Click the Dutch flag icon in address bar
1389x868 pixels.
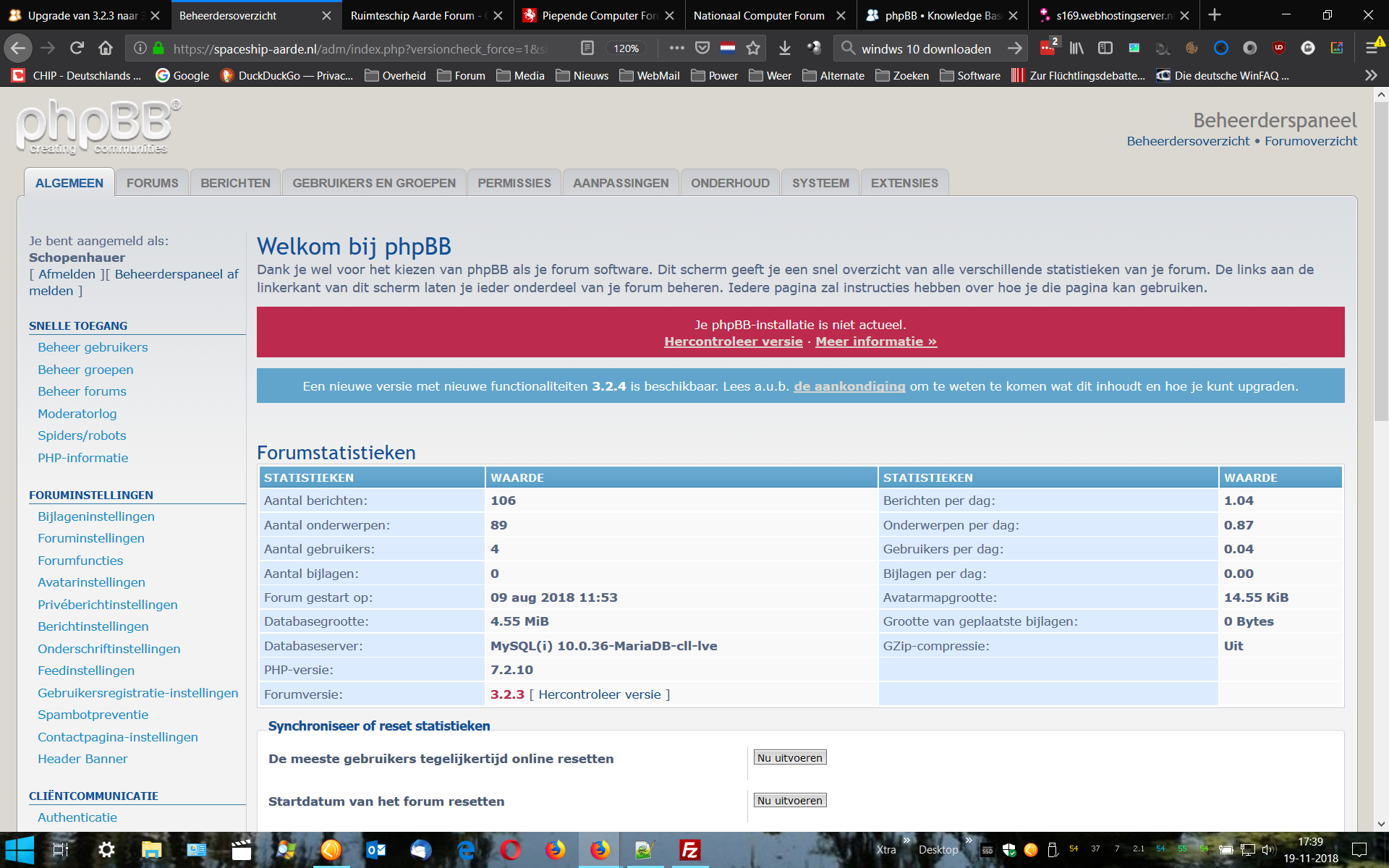coord(728,48)
